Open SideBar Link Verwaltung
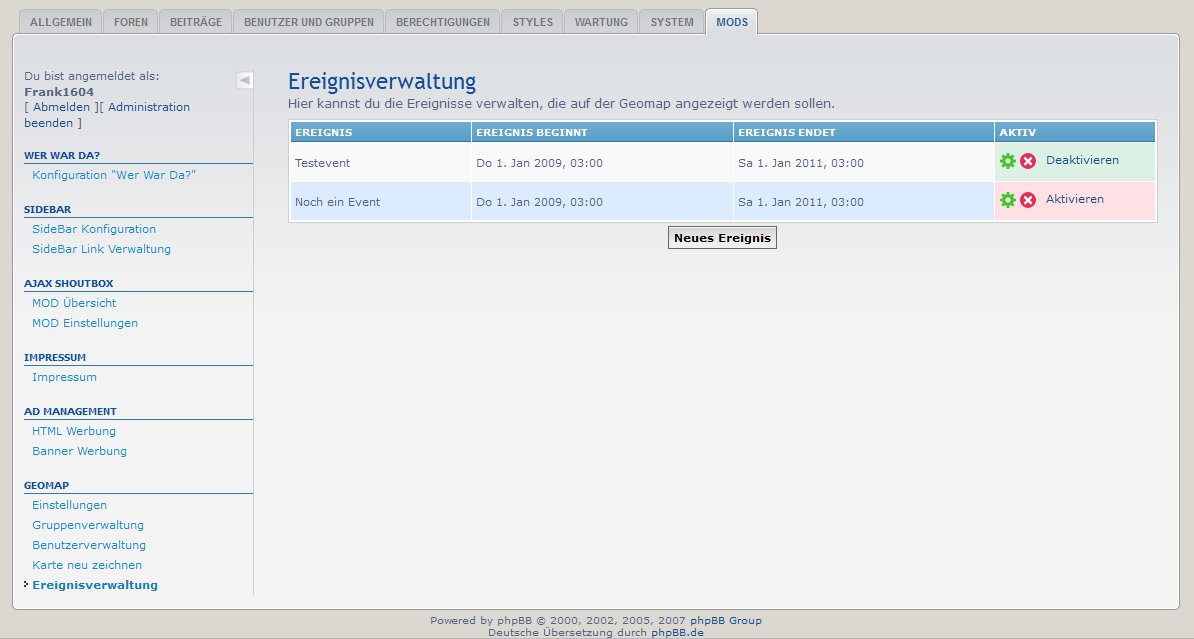 (101, 249)
